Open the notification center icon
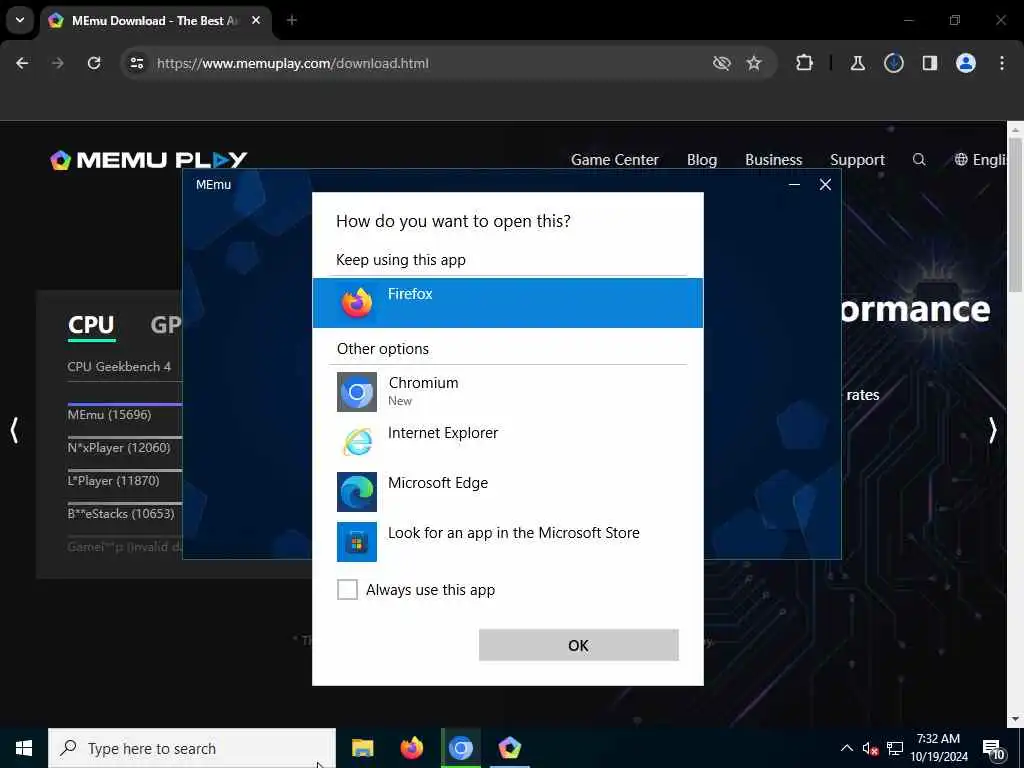 (994, 748)
